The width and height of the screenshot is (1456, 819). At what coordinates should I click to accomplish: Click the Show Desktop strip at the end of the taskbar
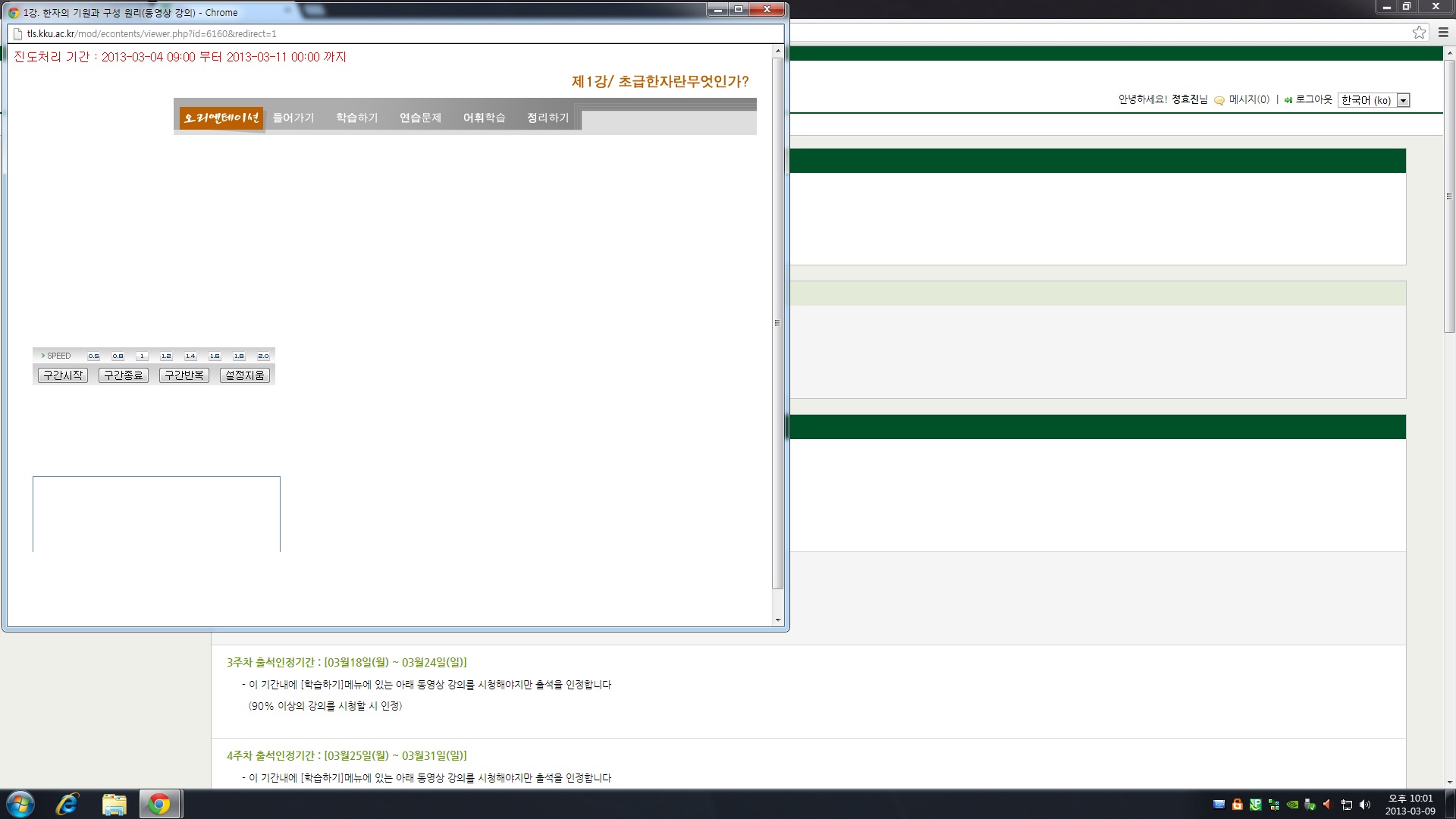pyautogui.click(x=1450, y=804)
